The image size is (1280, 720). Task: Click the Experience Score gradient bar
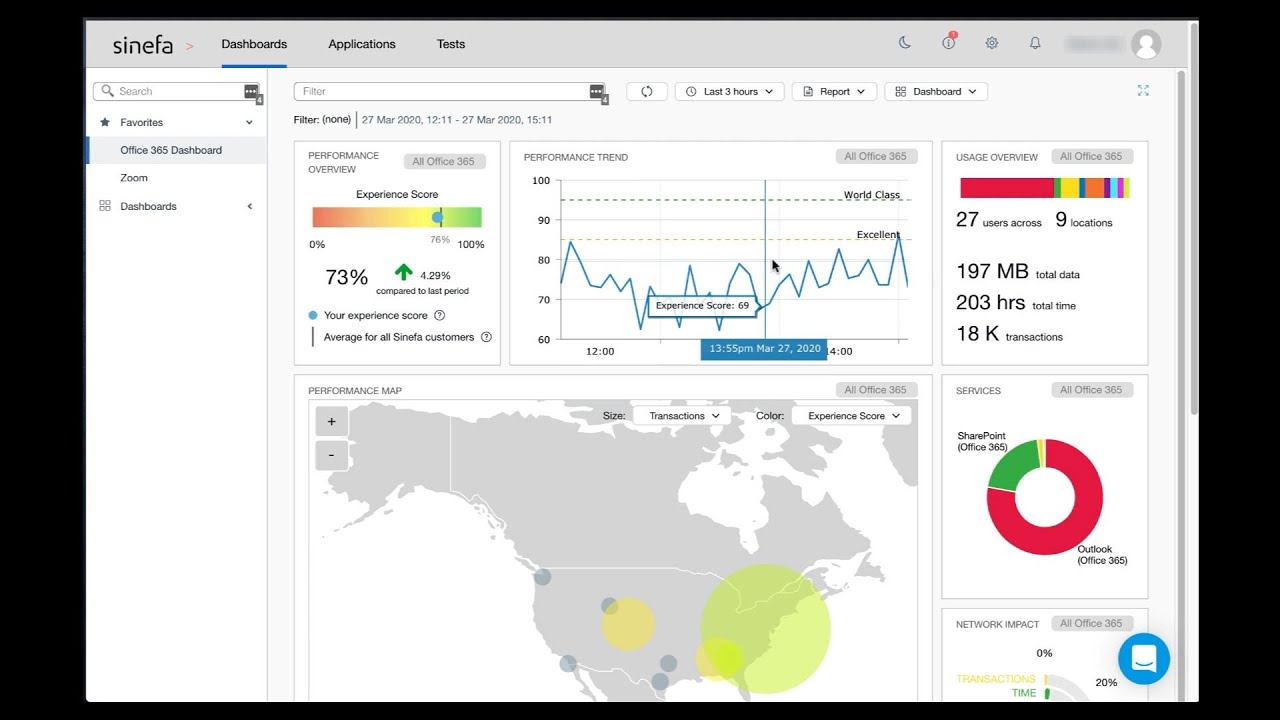[x=397, y=217]
